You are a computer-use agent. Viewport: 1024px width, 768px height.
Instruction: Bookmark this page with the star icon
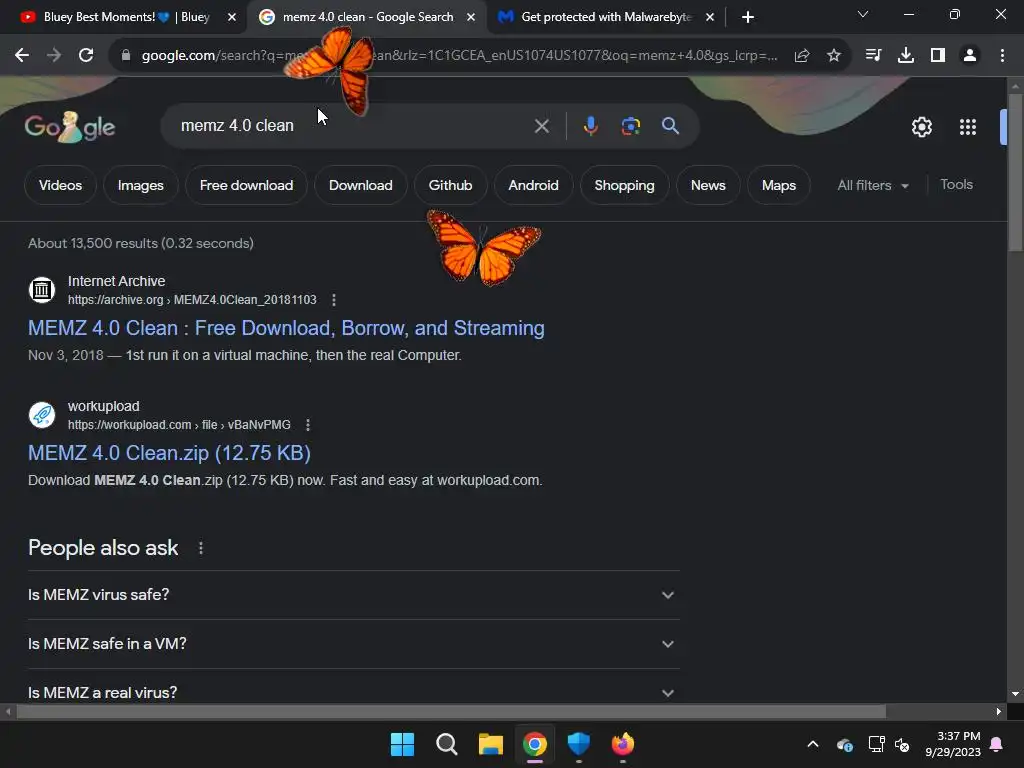click(834, 56)
